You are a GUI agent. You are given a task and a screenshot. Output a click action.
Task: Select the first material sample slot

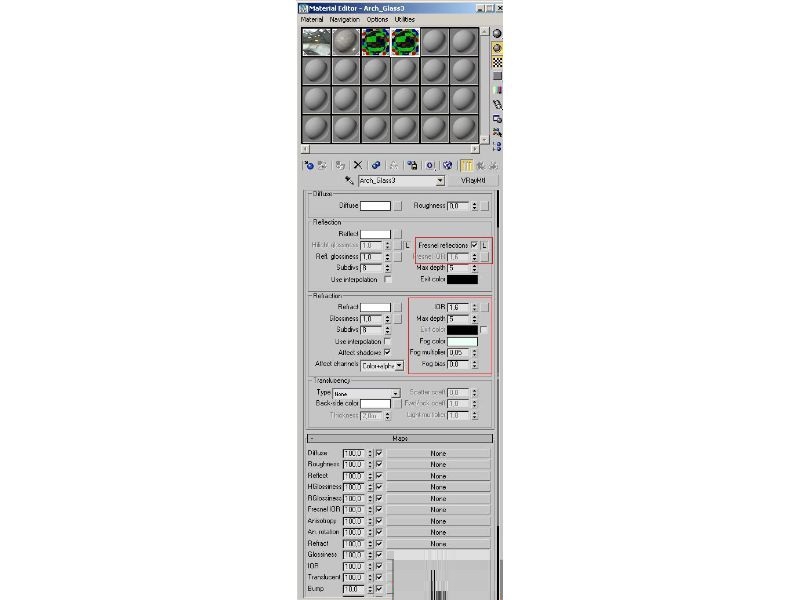(316, 42)
